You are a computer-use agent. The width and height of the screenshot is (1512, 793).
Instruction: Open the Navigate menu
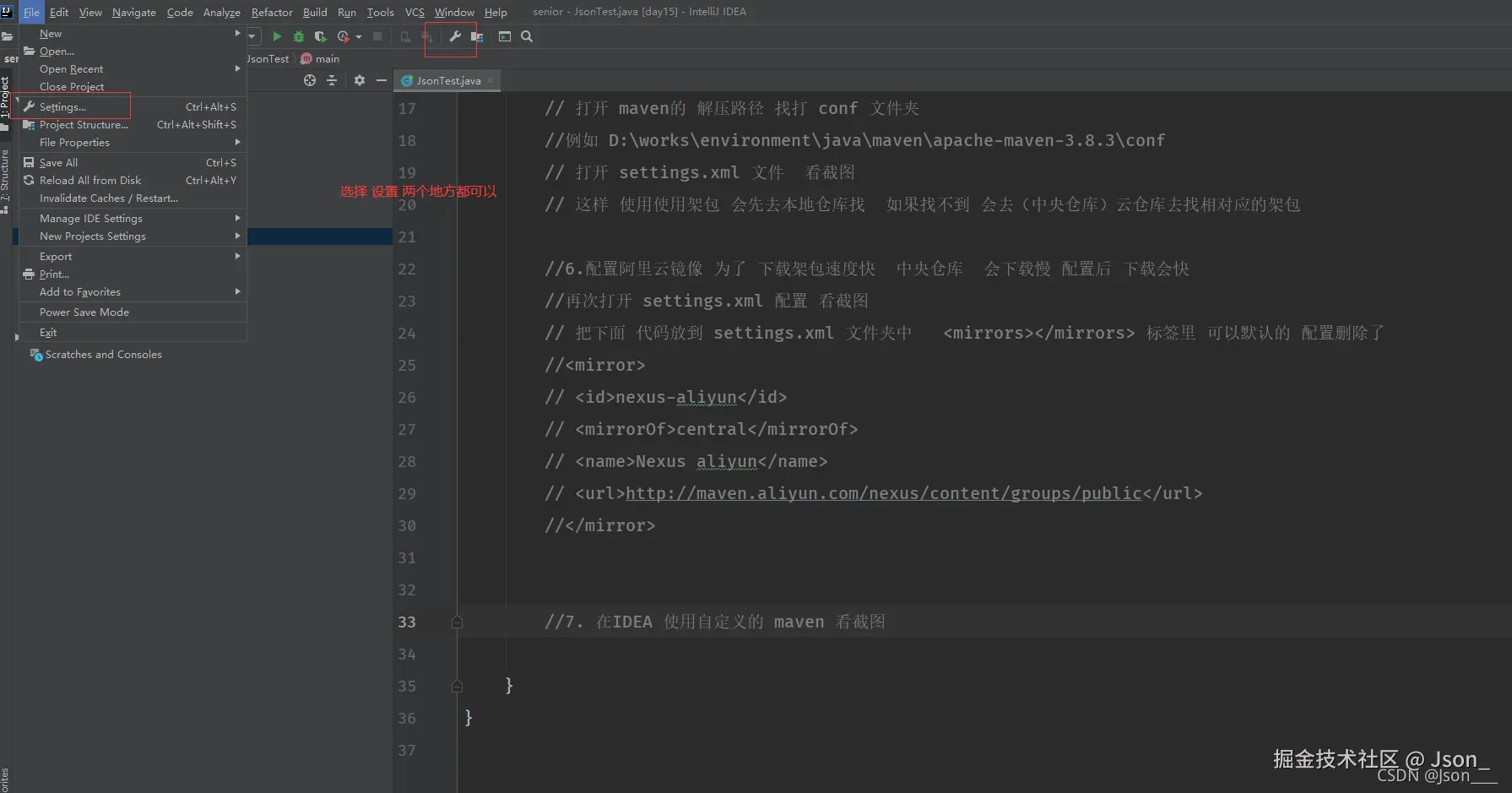[134, 12]
